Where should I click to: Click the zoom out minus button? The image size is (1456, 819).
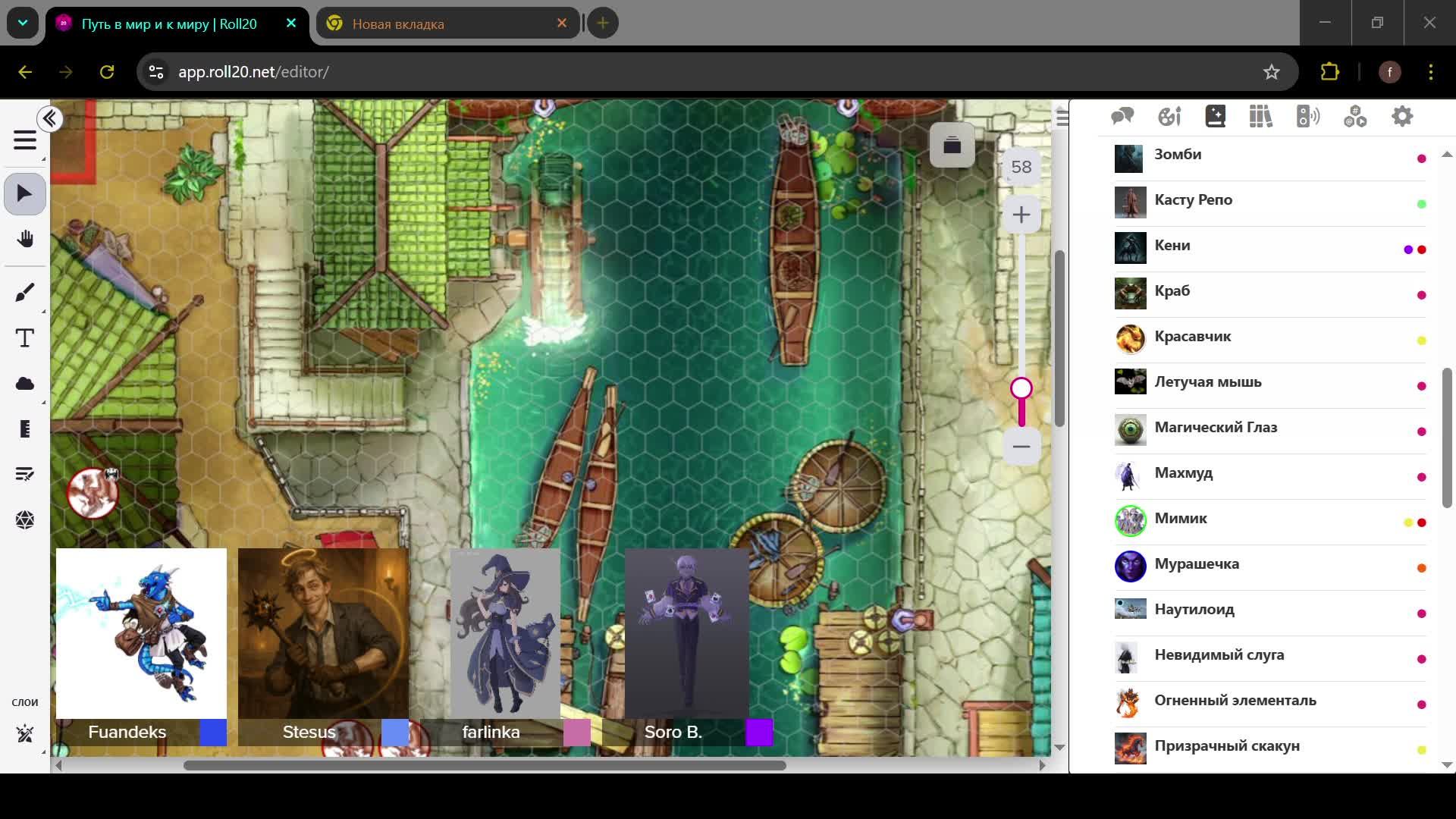[x=1021, y=447]
